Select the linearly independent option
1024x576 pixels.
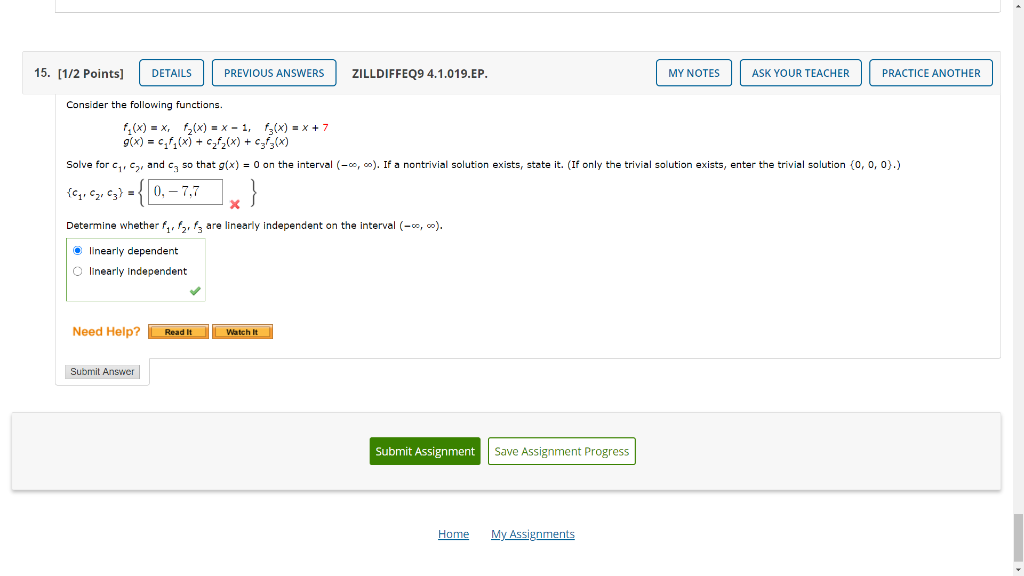point(77,271)
